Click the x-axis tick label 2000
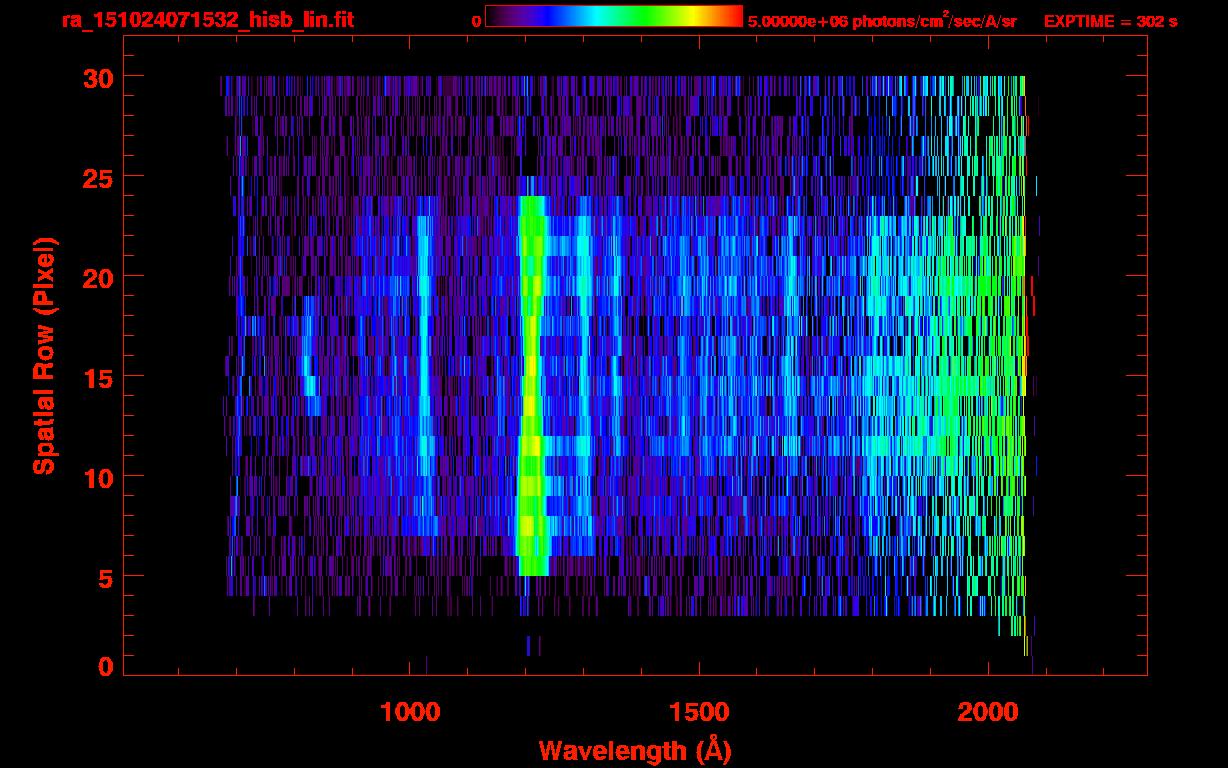Screen dimensions: 1228x768 click(x=988, y=712)
